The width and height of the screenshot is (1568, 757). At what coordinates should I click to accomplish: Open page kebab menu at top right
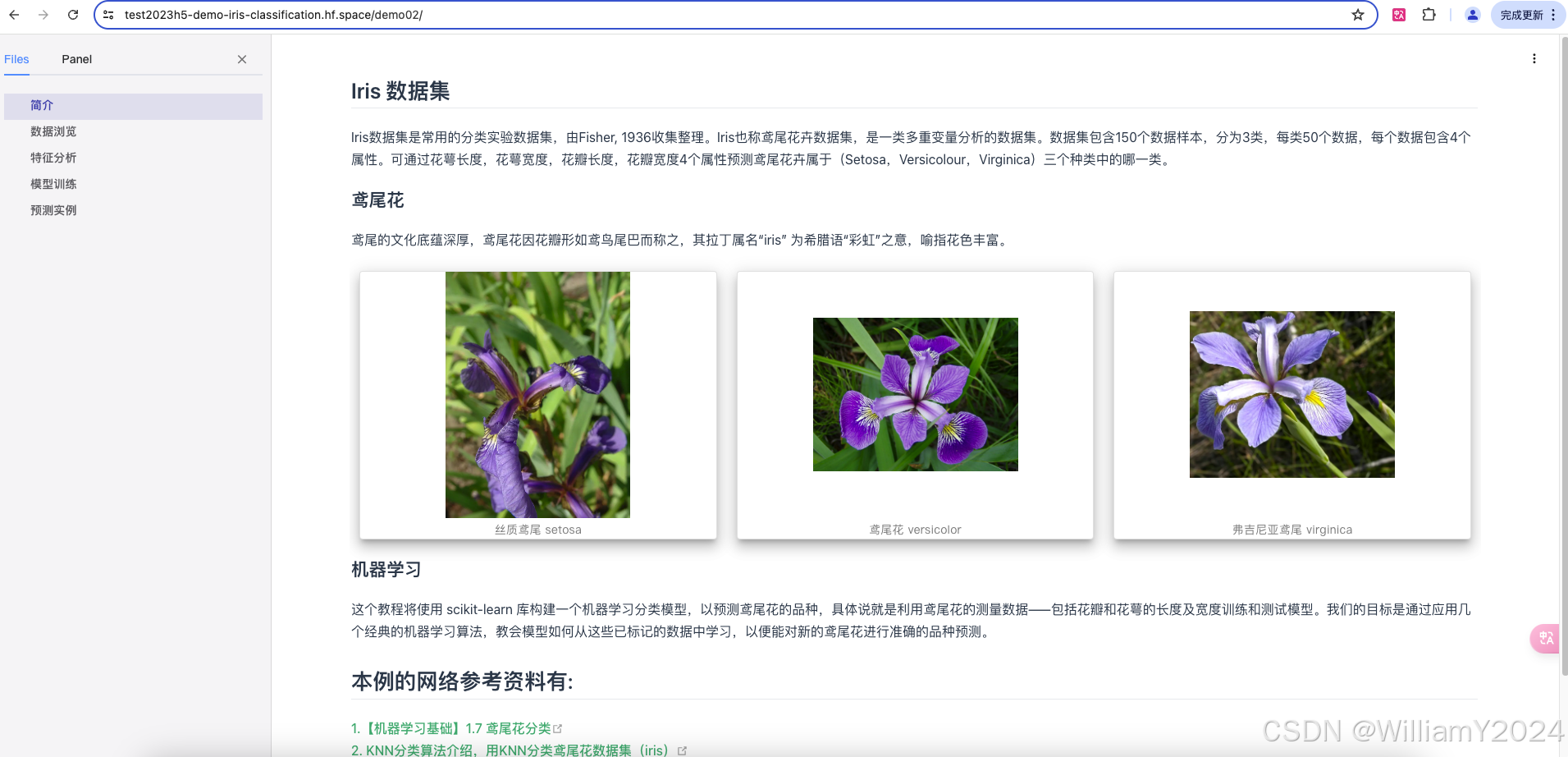tap(1534, 59)
